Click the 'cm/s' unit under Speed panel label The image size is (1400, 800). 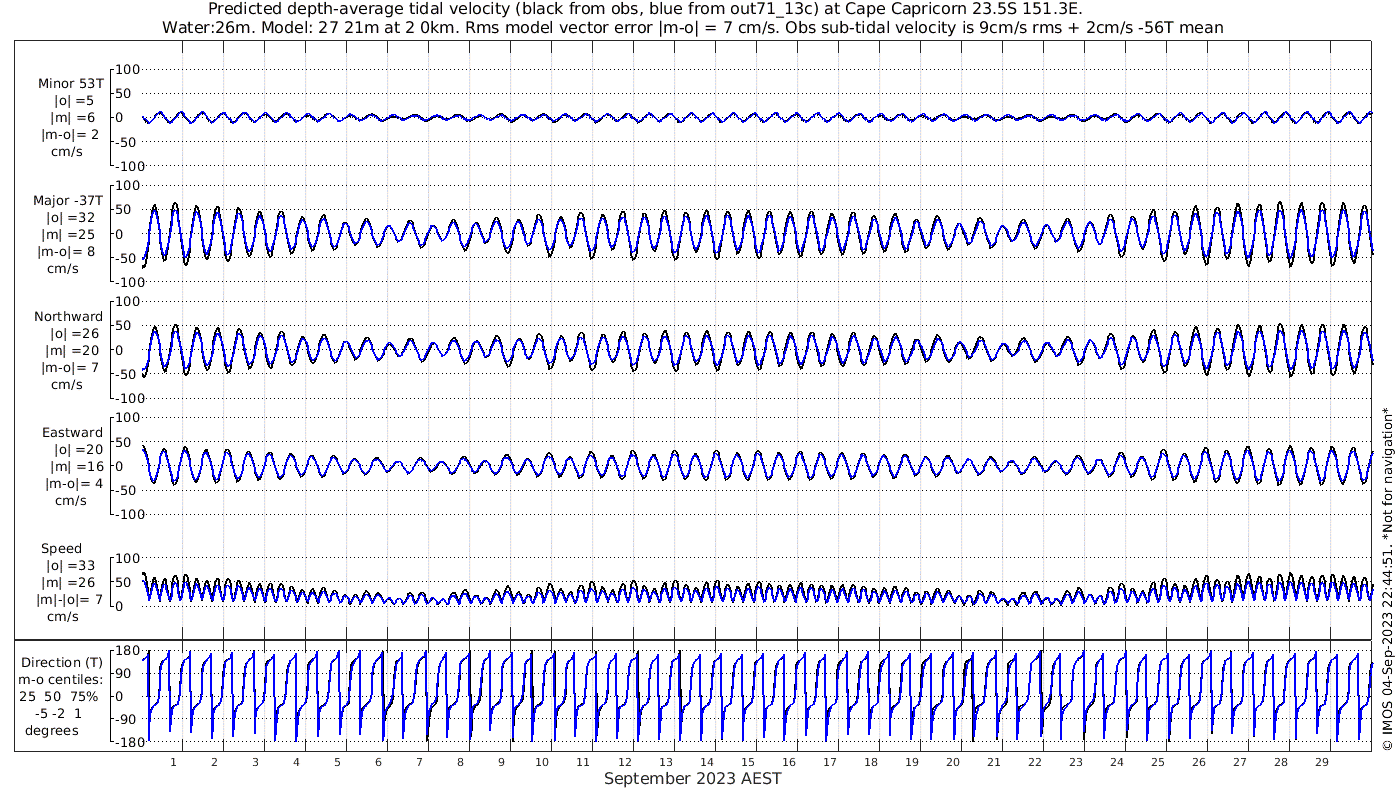pos(67,616)
